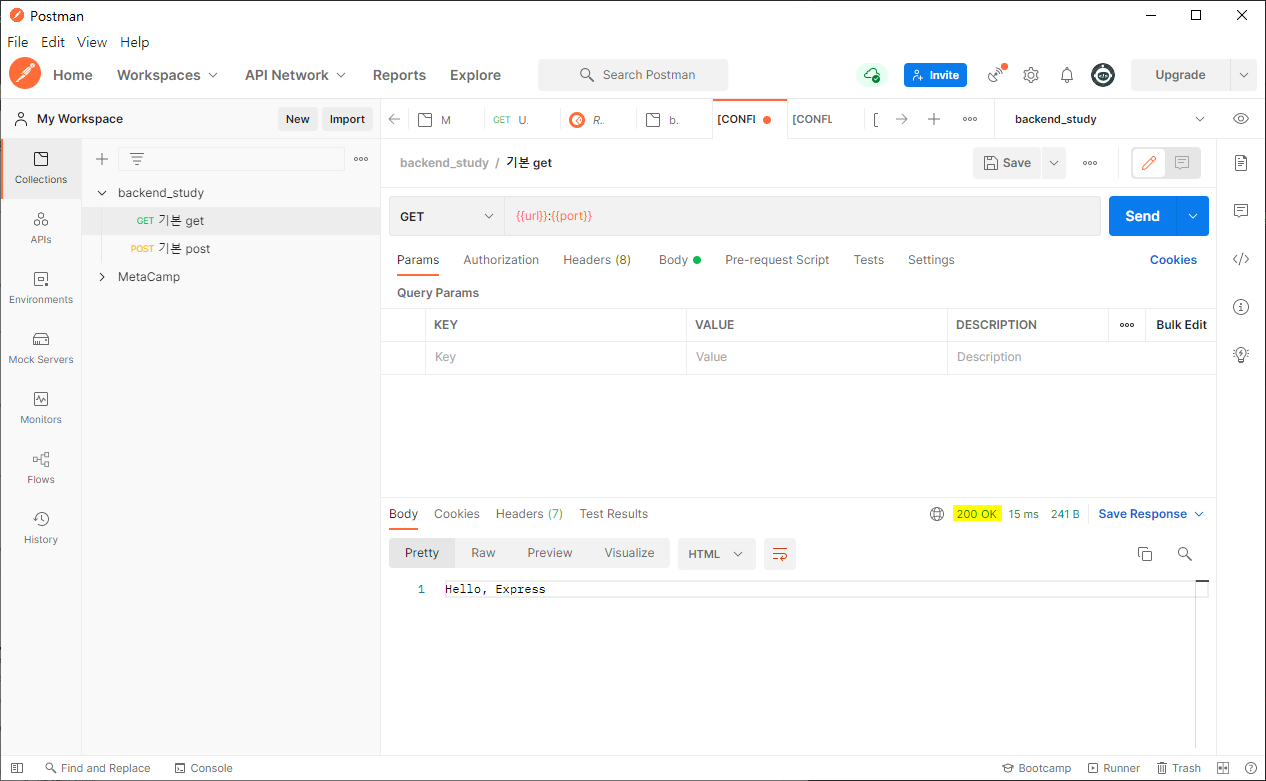Open the Save options dropdown arrow
The image size is (1266, 781).
click(x=1054, y=163)
